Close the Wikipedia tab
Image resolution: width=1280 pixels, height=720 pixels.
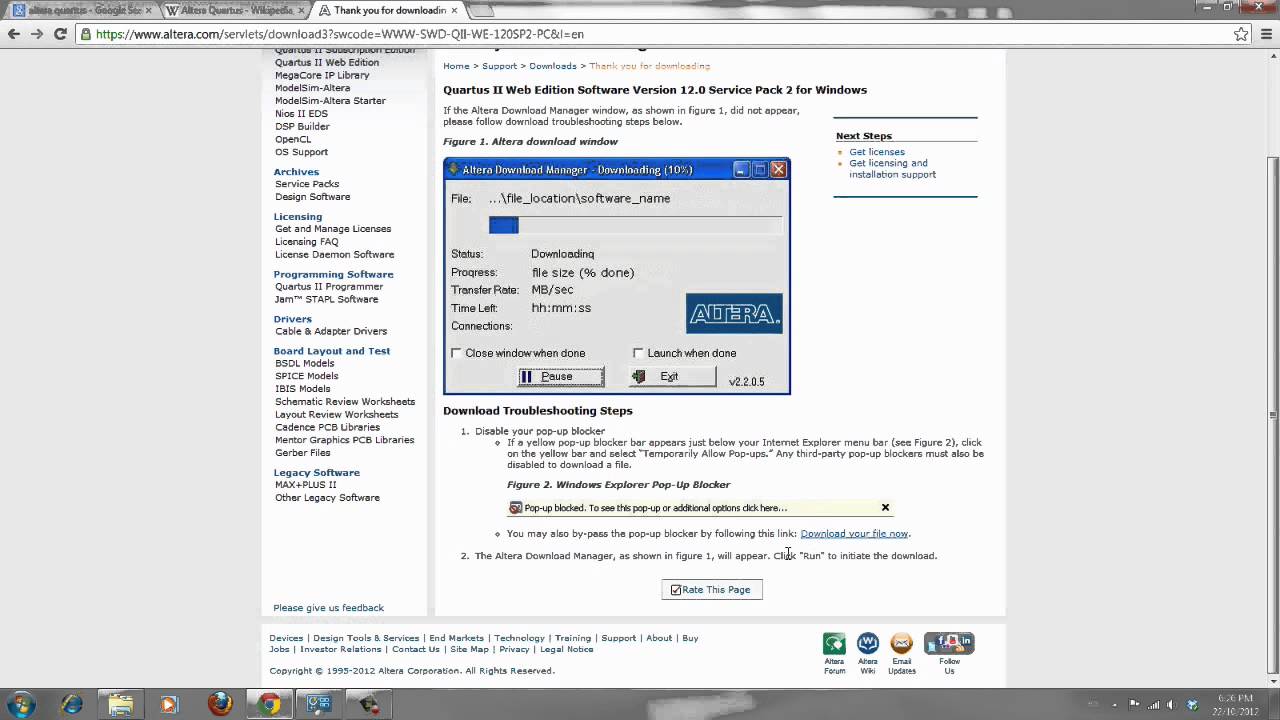299,10
